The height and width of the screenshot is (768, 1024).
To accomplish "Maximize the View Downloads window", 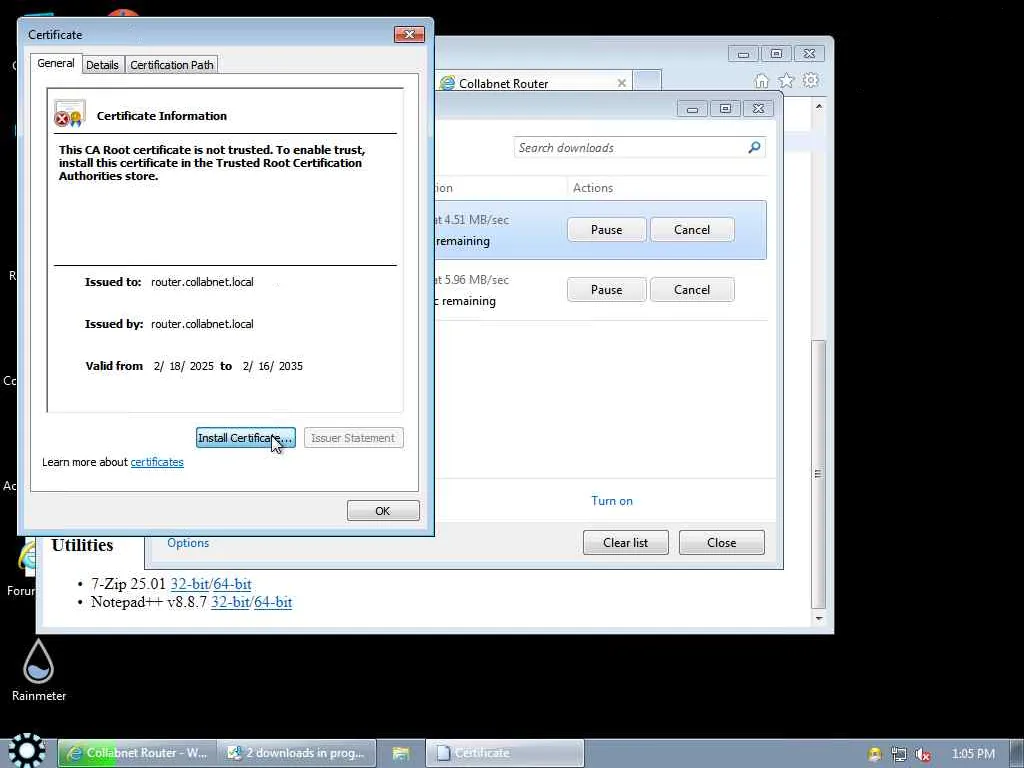I will (725, 108).
